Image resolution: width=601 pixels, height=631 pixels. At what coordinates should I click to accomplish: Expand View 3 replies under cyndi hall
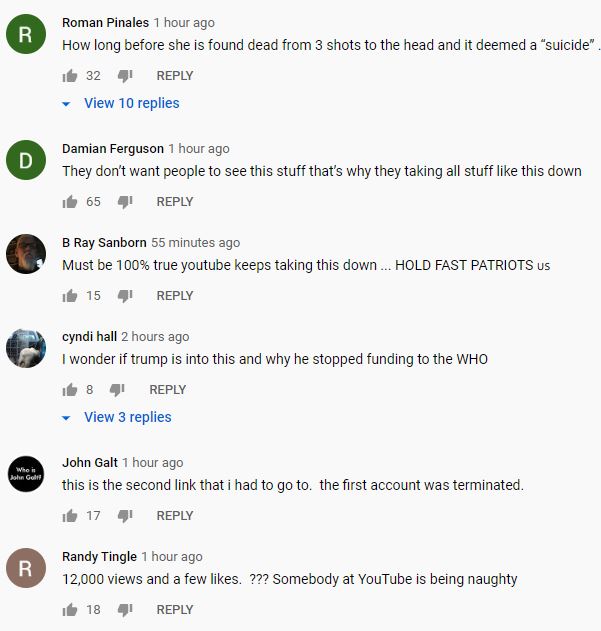click(127, 417)
